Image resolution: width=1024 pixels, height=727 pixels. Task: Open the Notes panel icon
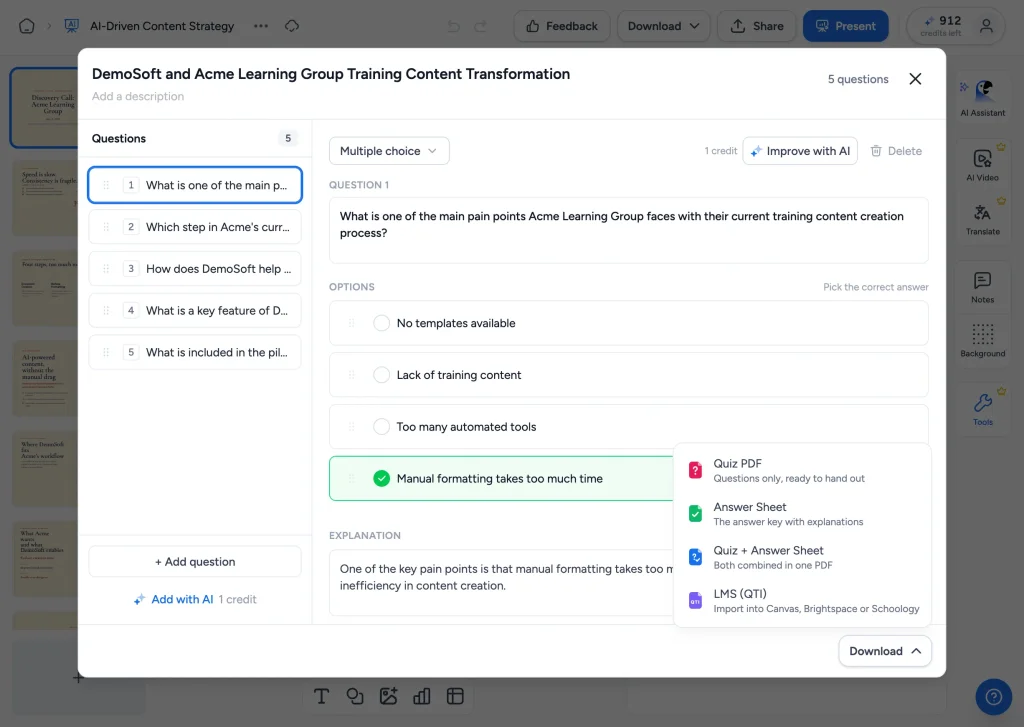pos(982,281)
